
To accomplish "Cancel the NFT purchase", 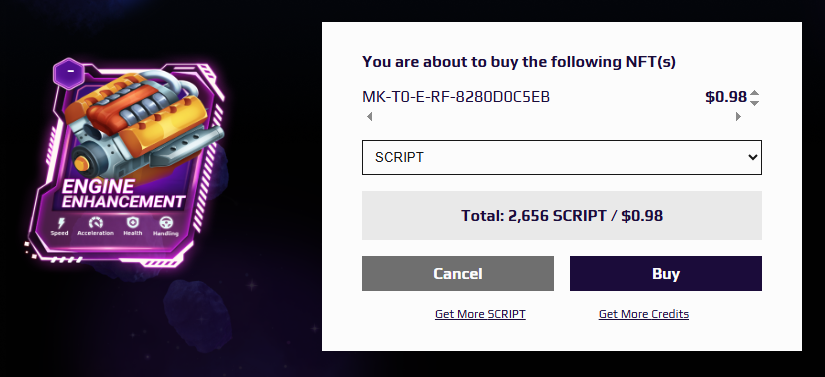I will [x=458, y=273].
